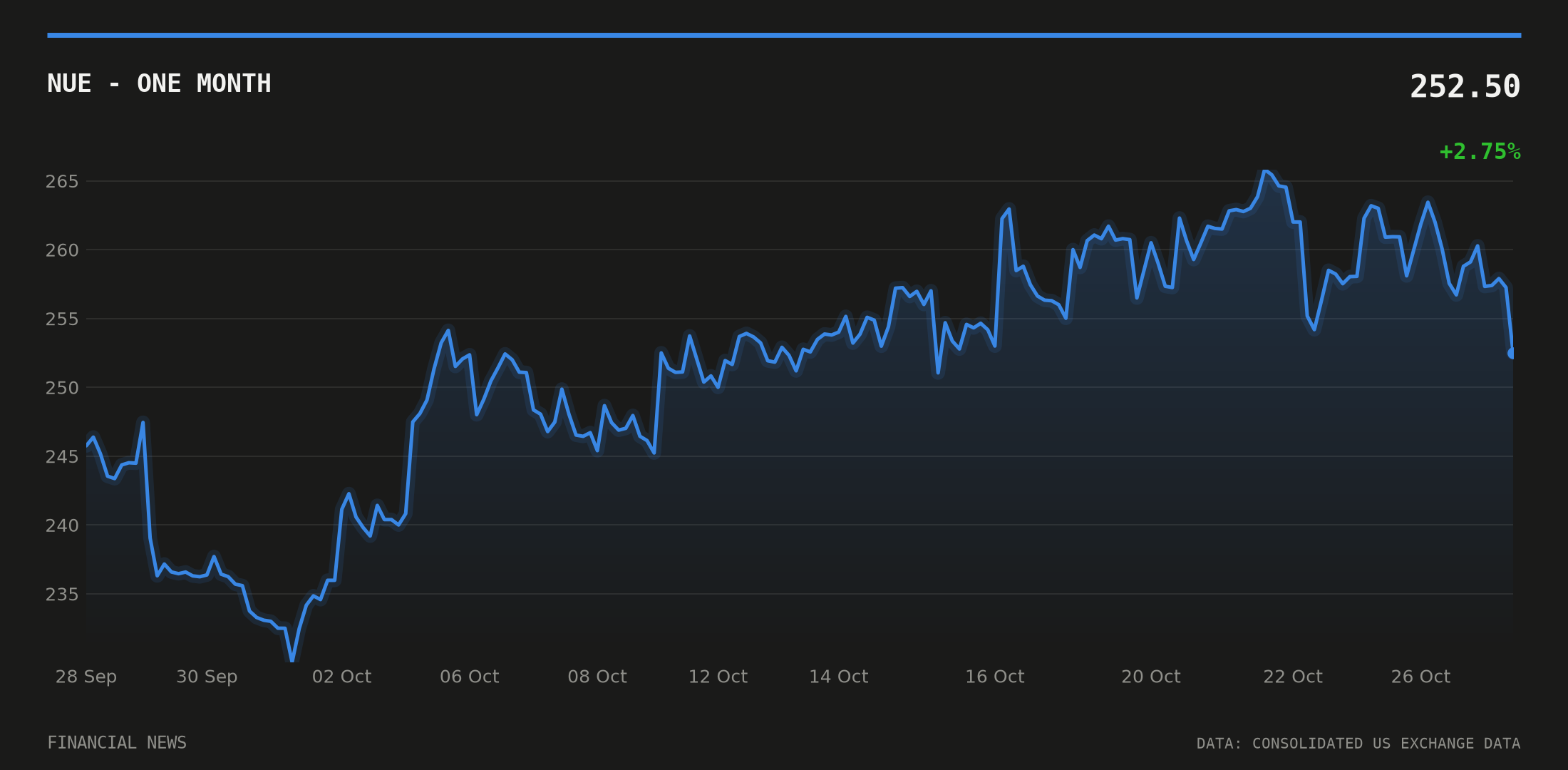Click the 16 Oct date label
The height and width of the screenshot is (770, 1568).
(x=994, y=677)
